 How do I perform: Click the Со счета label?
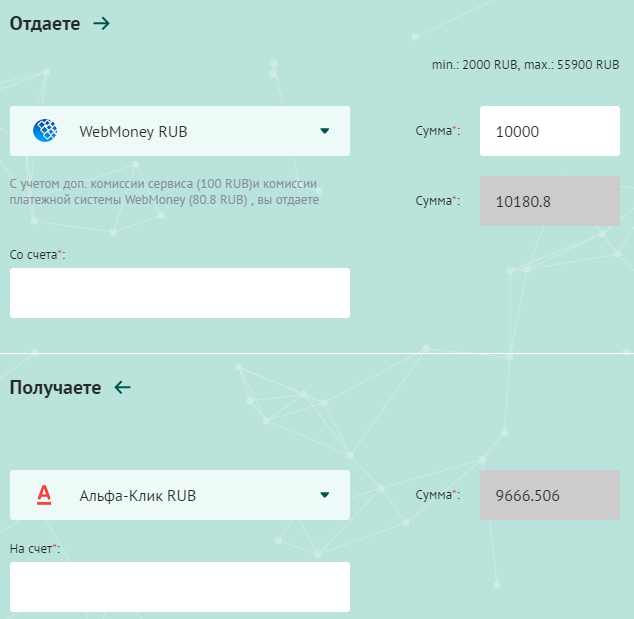click(37, 255)
